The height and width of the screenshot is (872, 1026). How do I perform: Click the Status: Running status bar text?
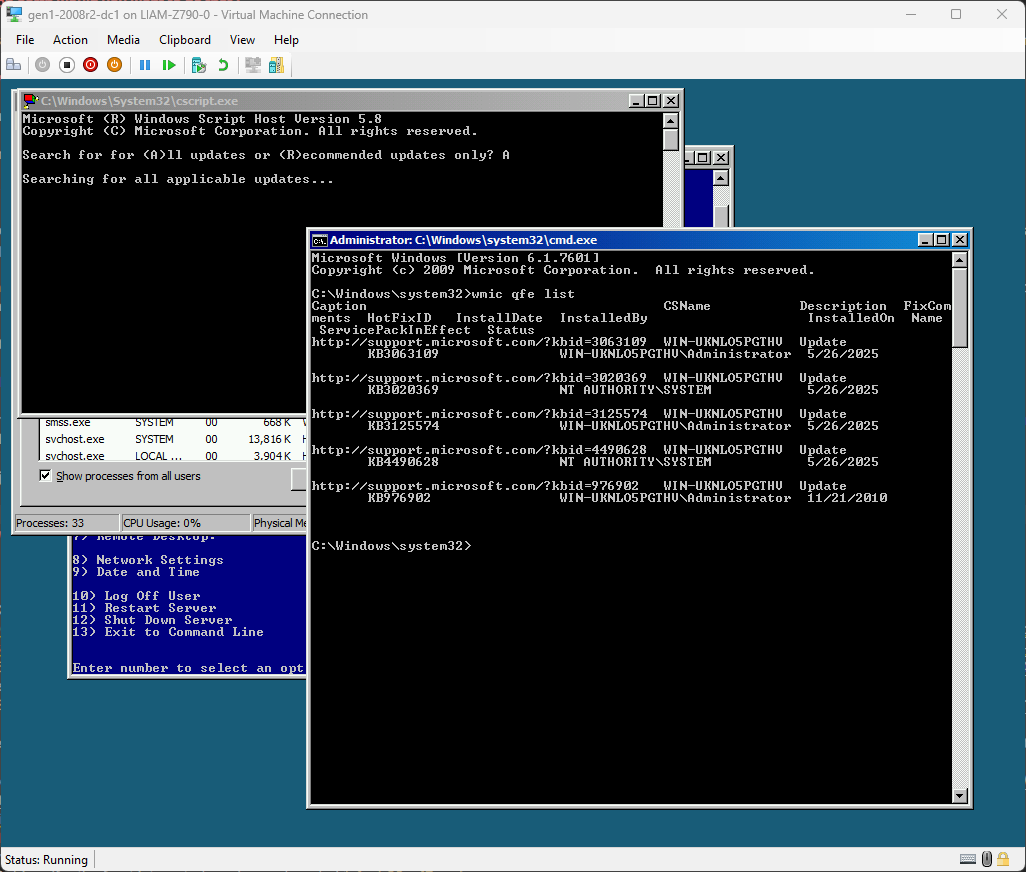[x=46, y=860]
